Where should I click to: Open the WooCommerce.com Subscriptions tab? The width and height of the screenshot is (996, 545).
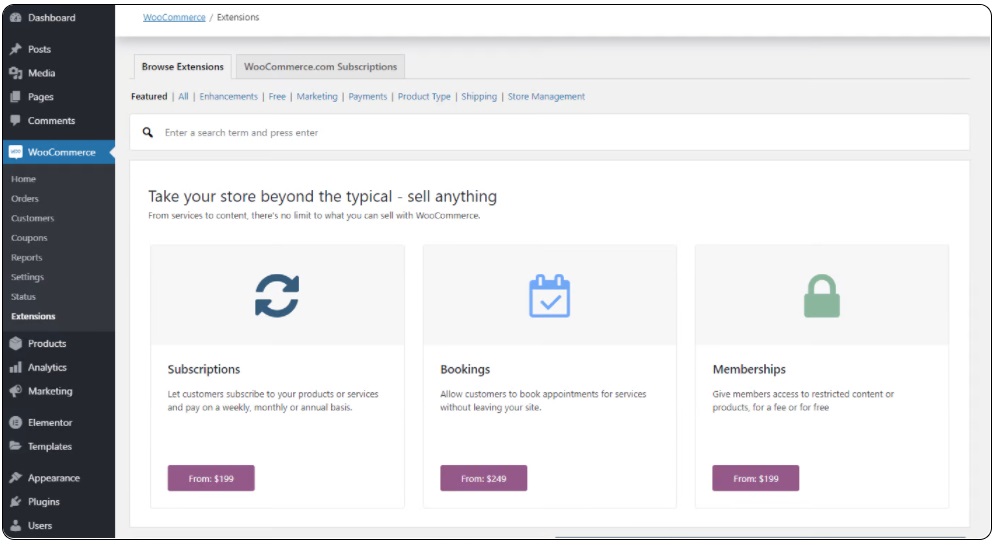tap(320, 67)
